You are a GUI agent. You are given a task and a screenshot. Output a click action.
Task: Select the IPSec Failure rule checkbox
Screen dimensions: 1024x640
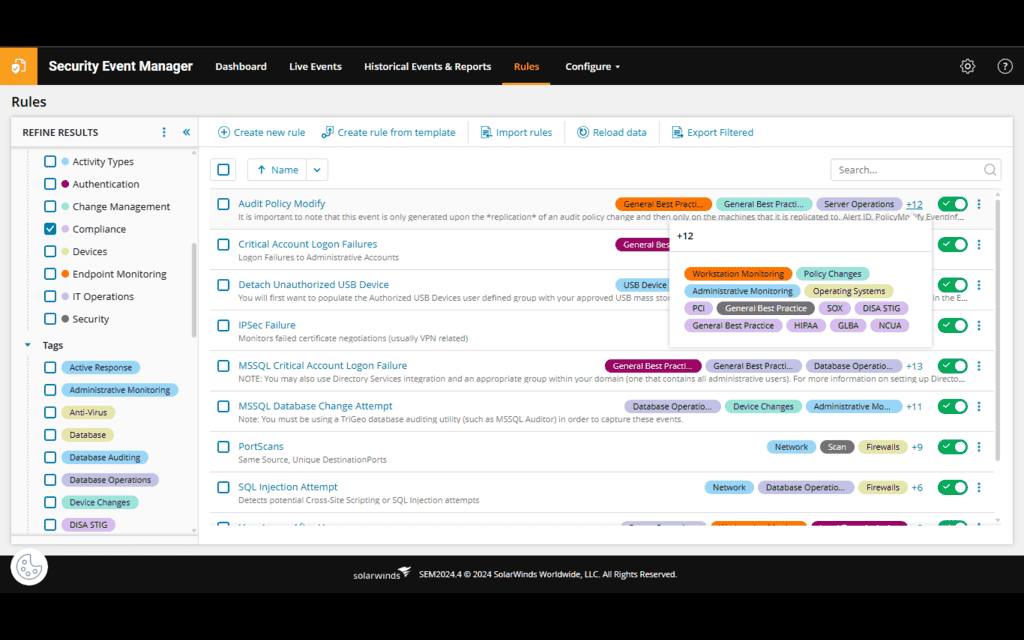pyautogui.click(x=223, y=325)
